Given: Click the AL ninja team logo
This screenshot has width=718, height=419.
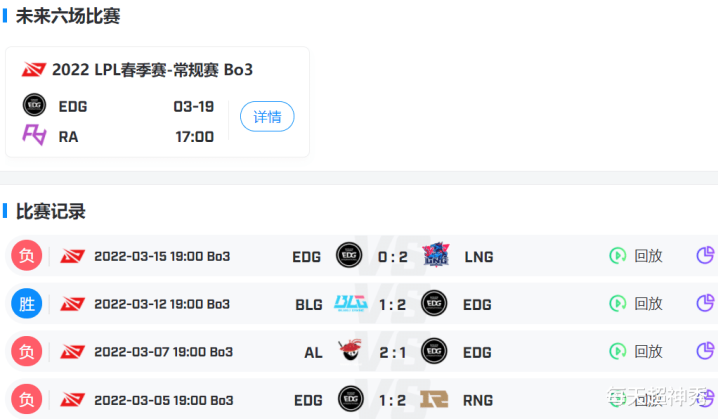Looking at the screenshot, I should (x=350, y=351).
